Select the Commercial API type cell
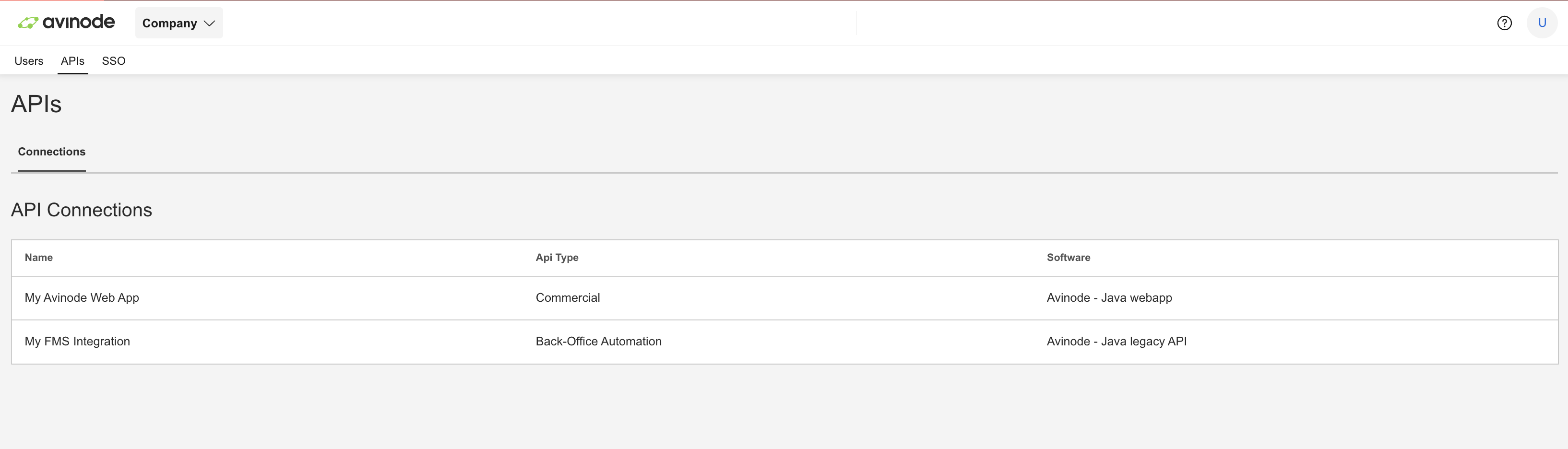This screenshot has height=449, width=1568. click(x=567, y=297)
